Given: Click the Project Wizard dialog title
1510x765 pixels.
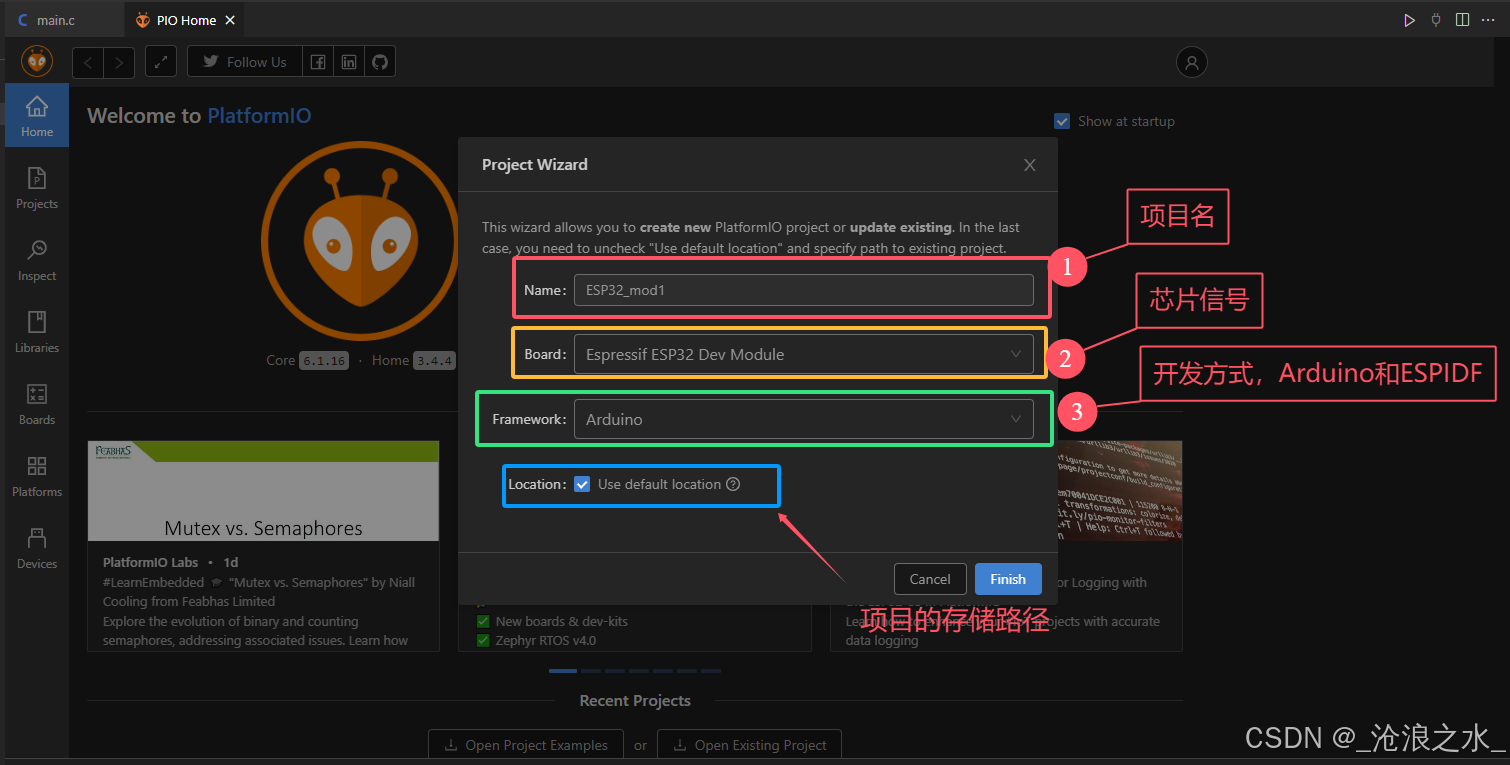Looking at the screenshot, I should [x=535, y=165].
